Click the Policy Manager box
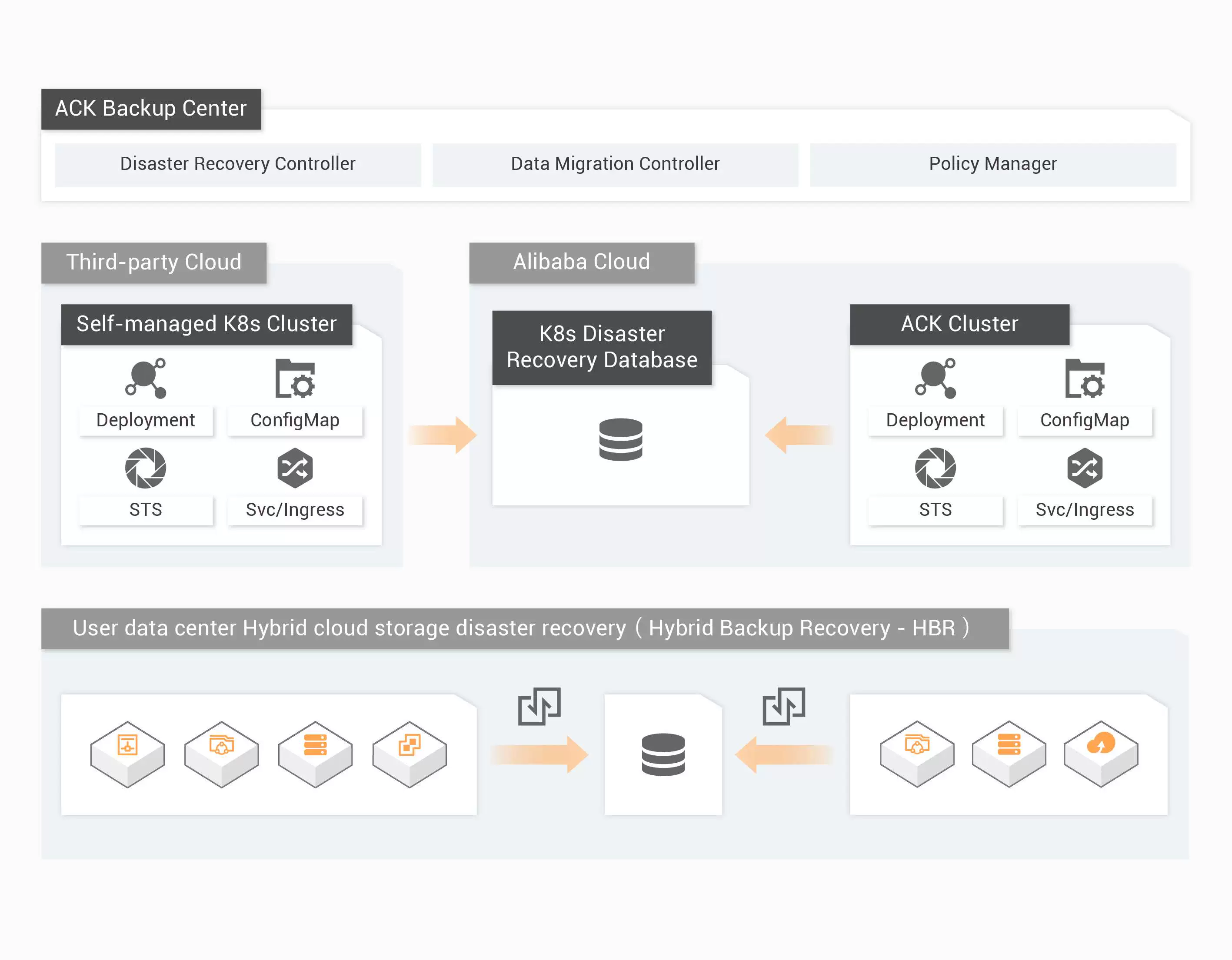Viewport: 1232px width, 960px height. 992,164
